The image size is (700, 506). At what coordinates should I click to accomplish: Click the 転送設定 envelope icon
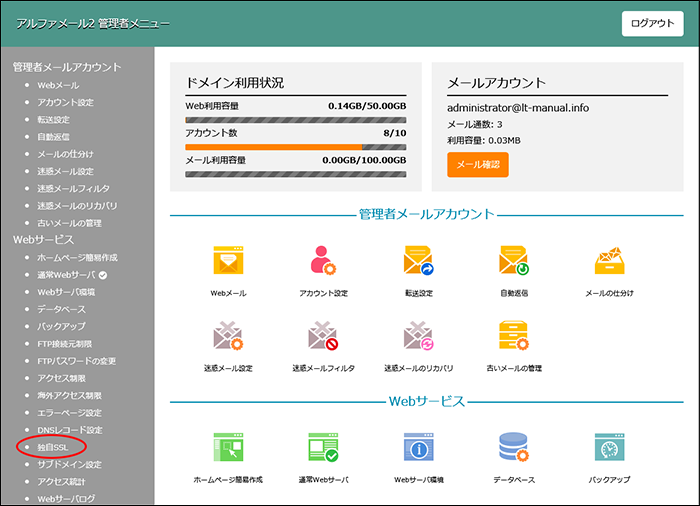click(x=419, y=260)
